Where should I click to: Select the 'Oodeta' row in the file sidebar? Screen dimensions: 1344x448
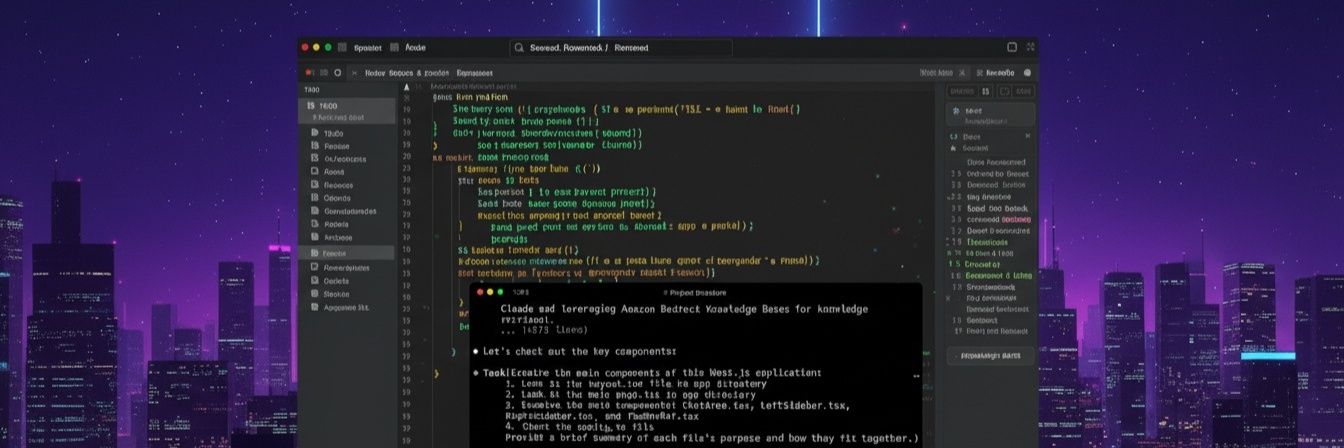[x=348, y=281]
